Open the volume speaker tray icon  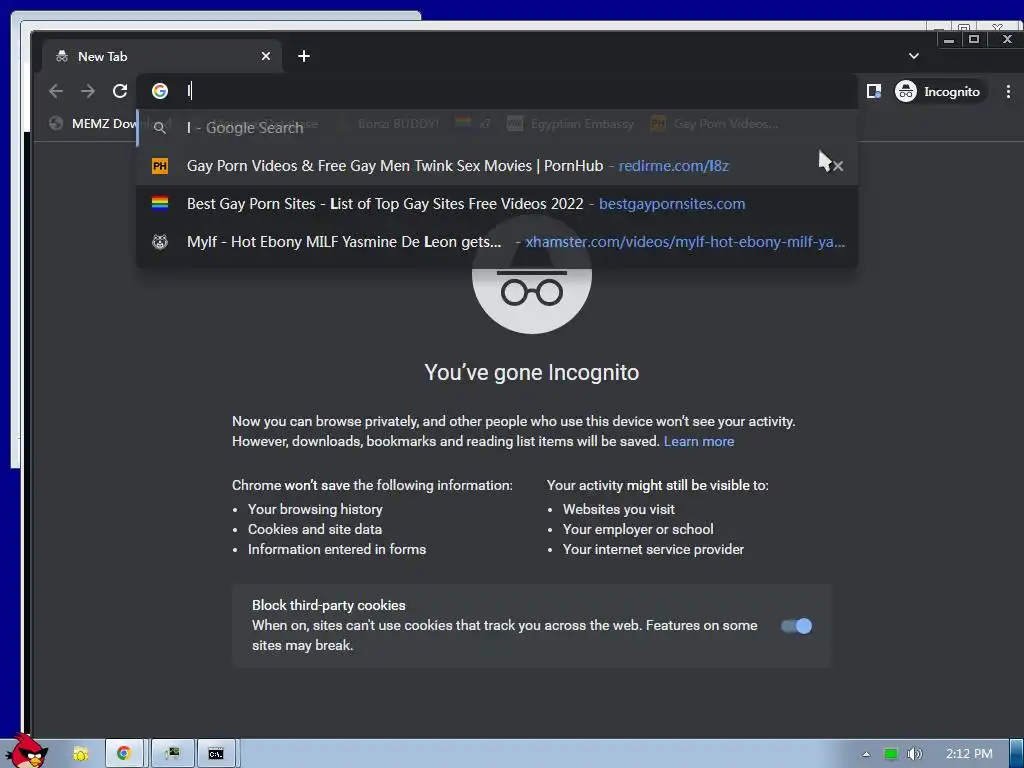coord(914,754)
